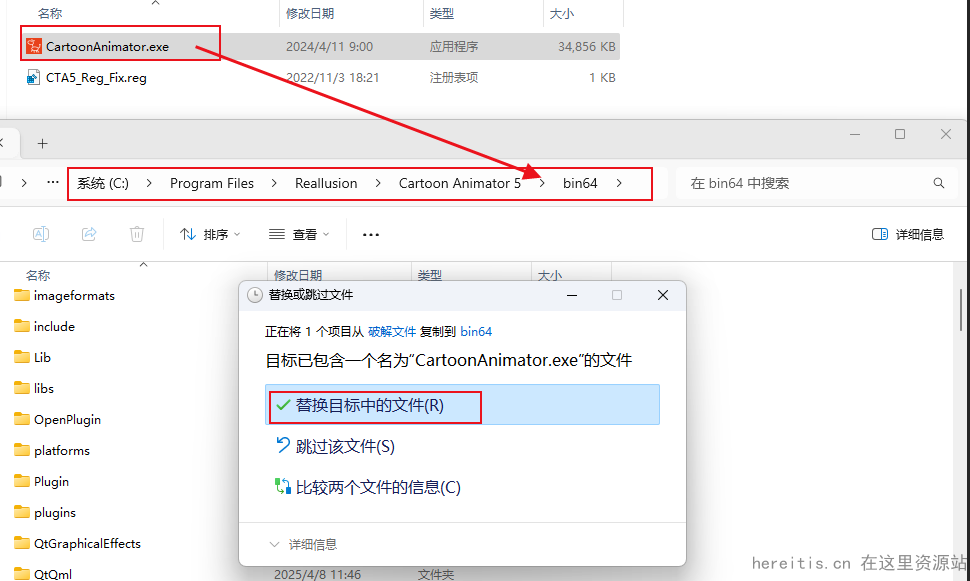Click the 34,856 KB size cell
The image size is (970, 581).
click(x=586, y=46)
